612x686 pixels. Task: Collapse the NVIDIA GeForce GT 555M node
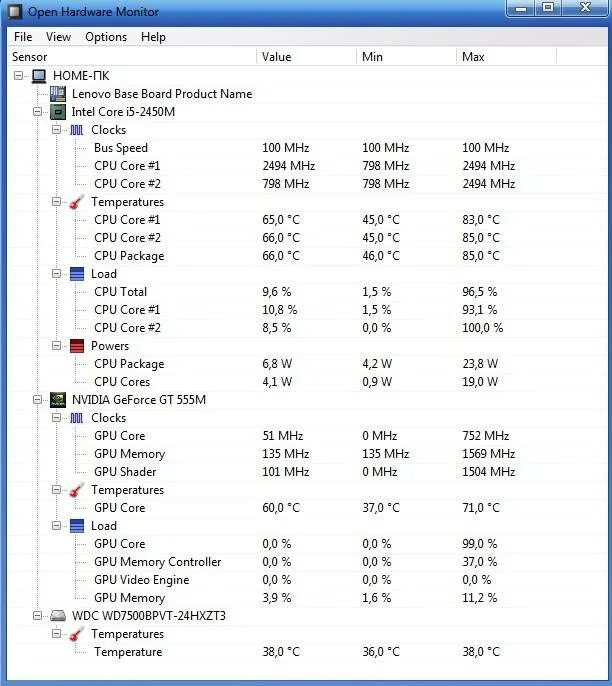click(38, 399)
